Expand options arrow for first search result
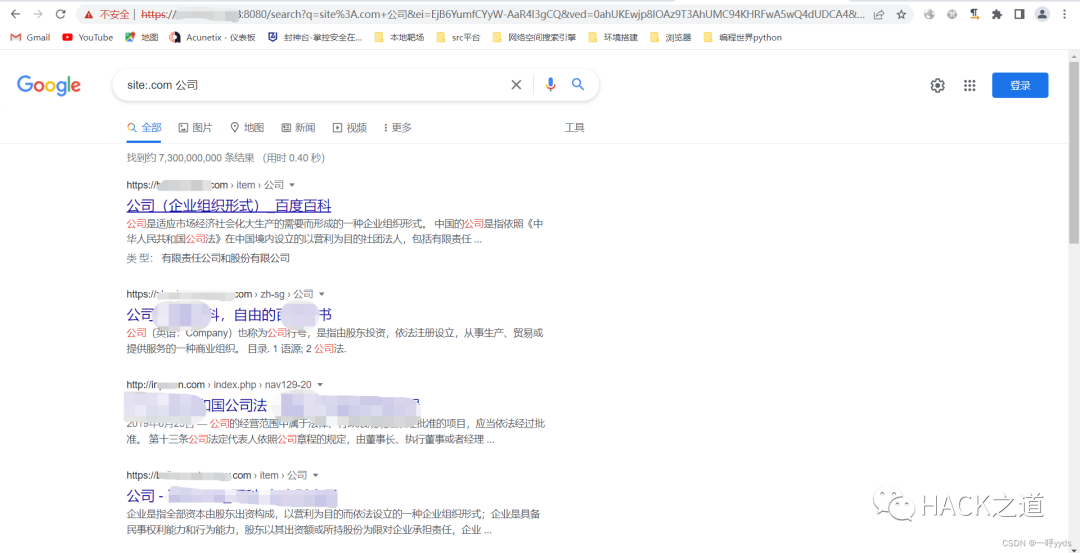 coord(292,185)
